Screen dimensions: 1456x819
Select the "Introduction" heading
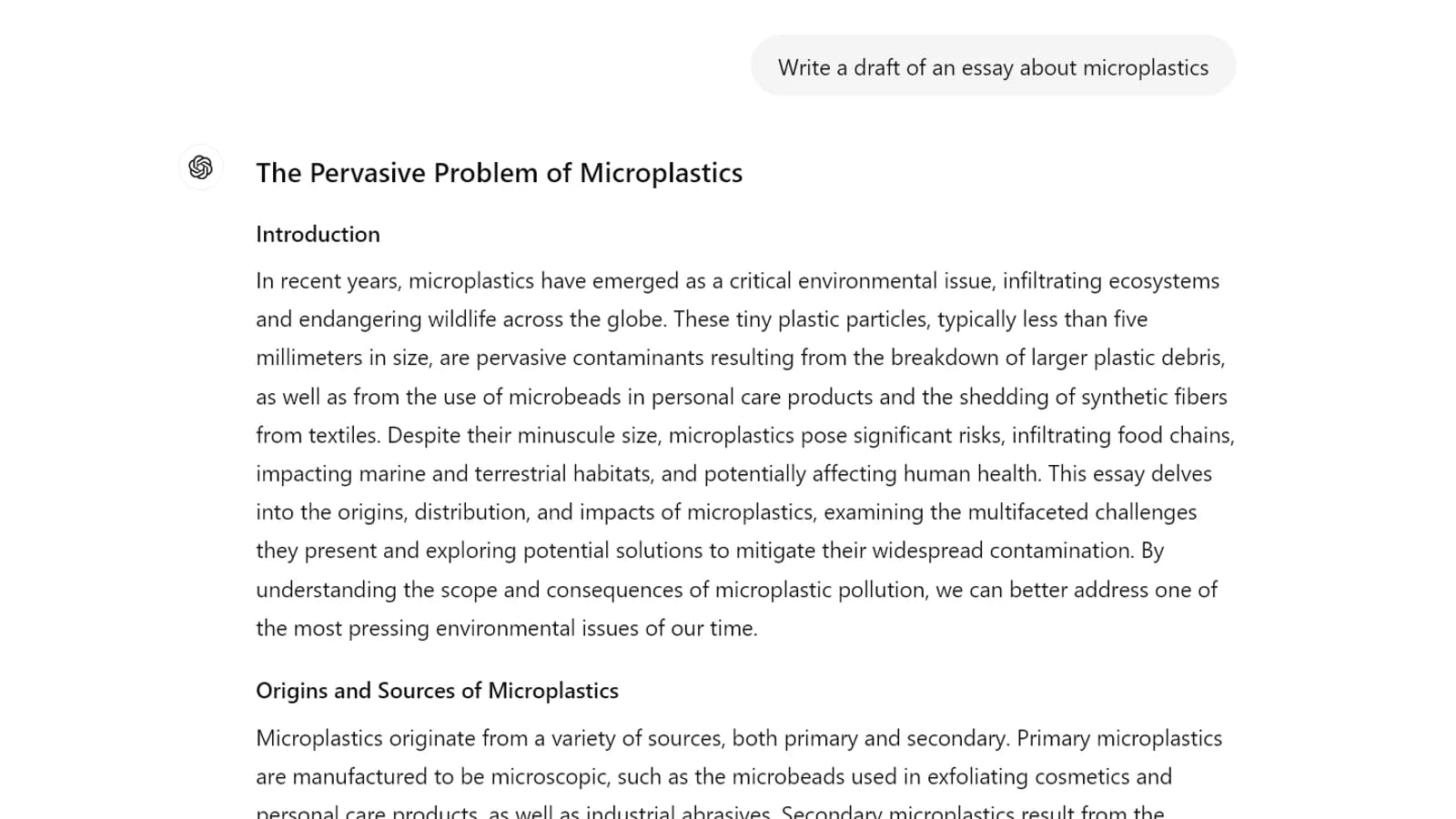318,235
